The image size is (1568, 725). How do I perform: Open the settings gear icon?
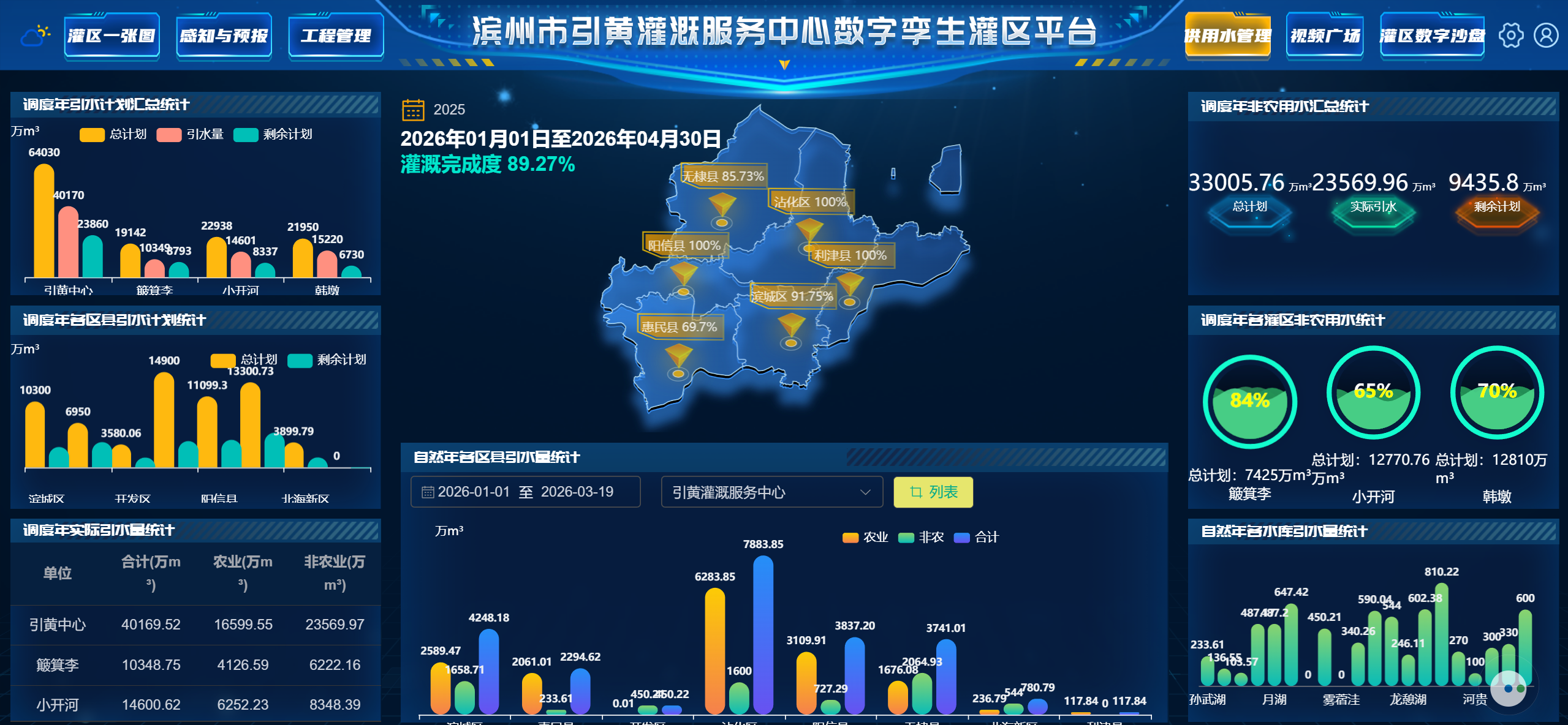pyautogui.click(x=1511, y=36)
